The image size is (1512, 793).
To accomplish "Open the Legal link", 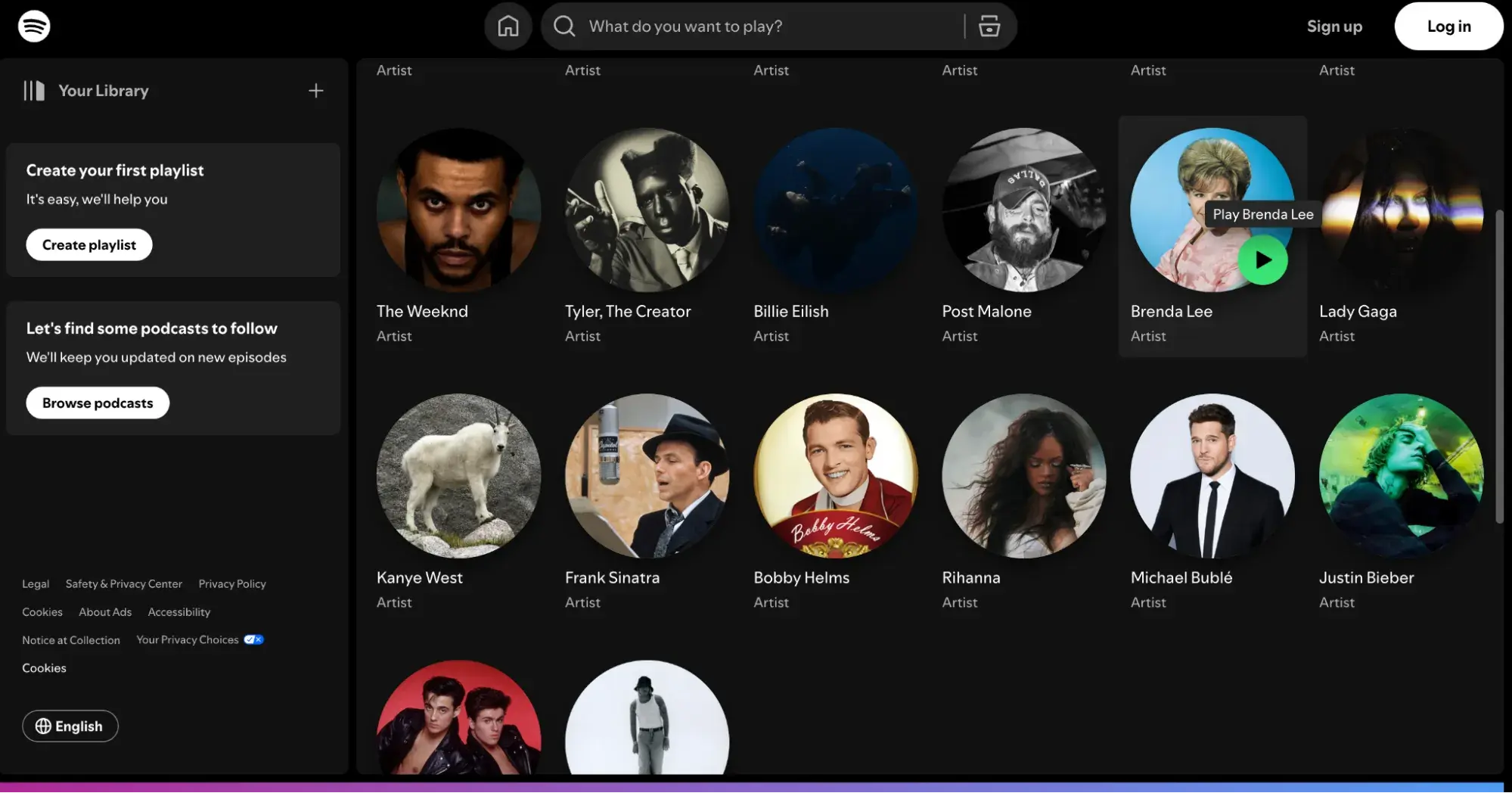I will (36, 584).
